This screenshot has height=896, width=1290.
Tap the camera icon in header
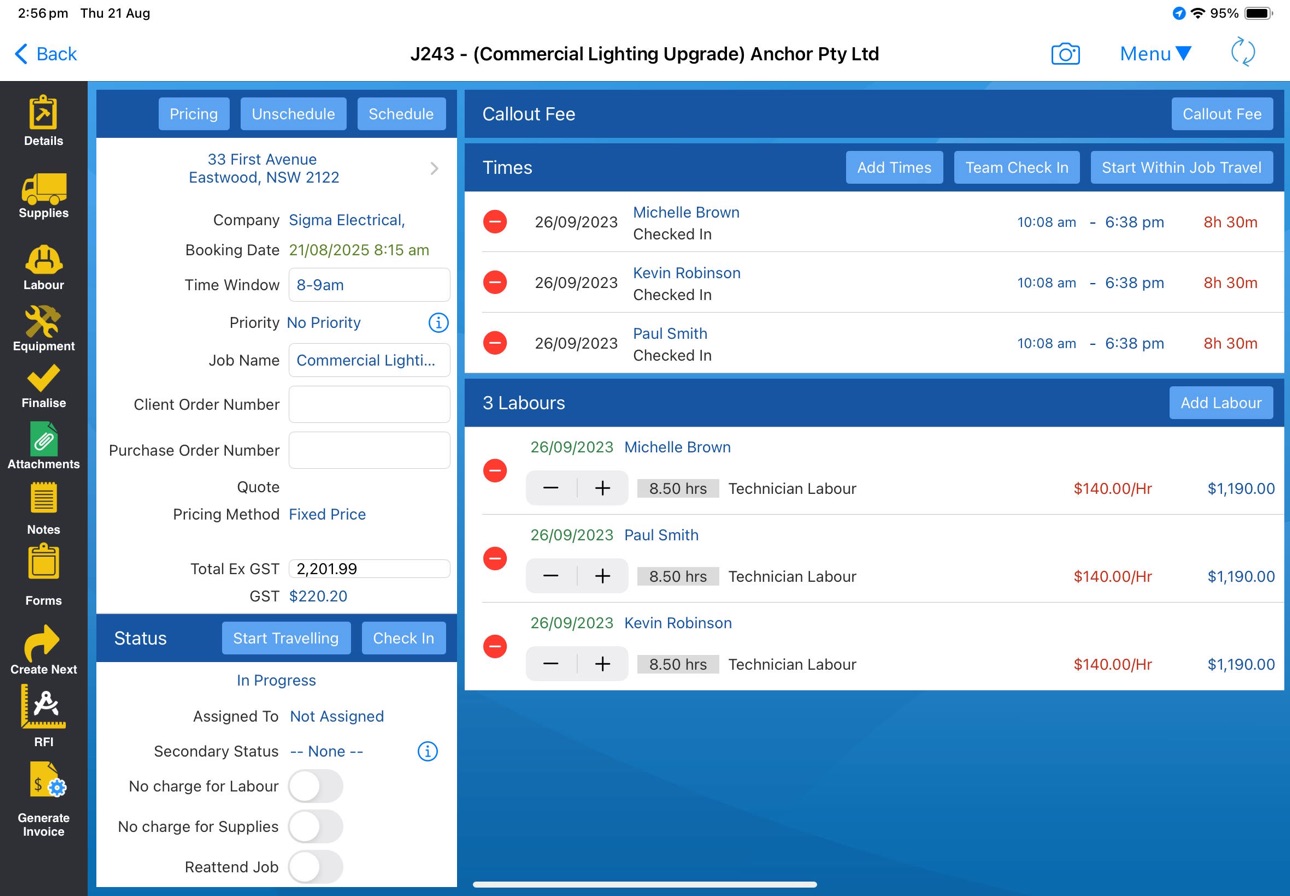tap(1065, 54)
